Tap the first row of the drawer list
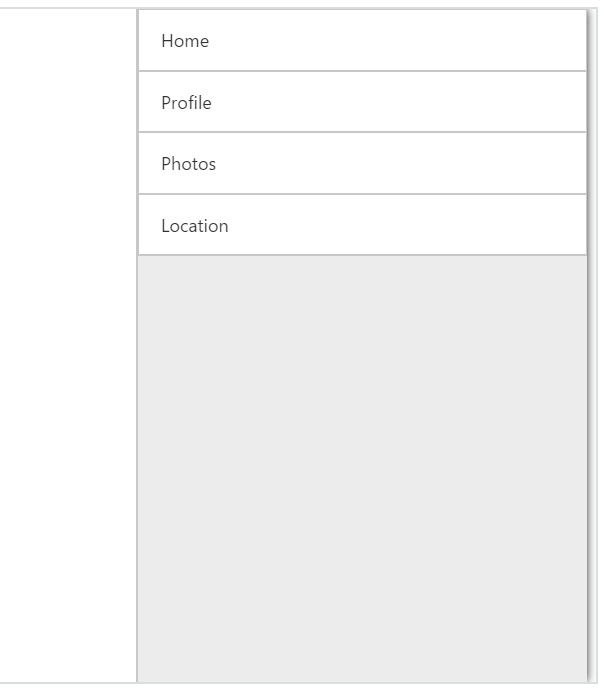Viewport: 604px width, 691px height. [361, 41]
